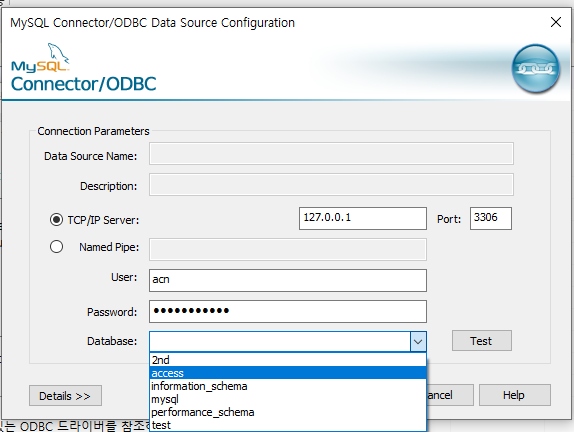Screen dimensions: 574x432
Task: Click the Test connection button
Action: [x=482, y=341]
